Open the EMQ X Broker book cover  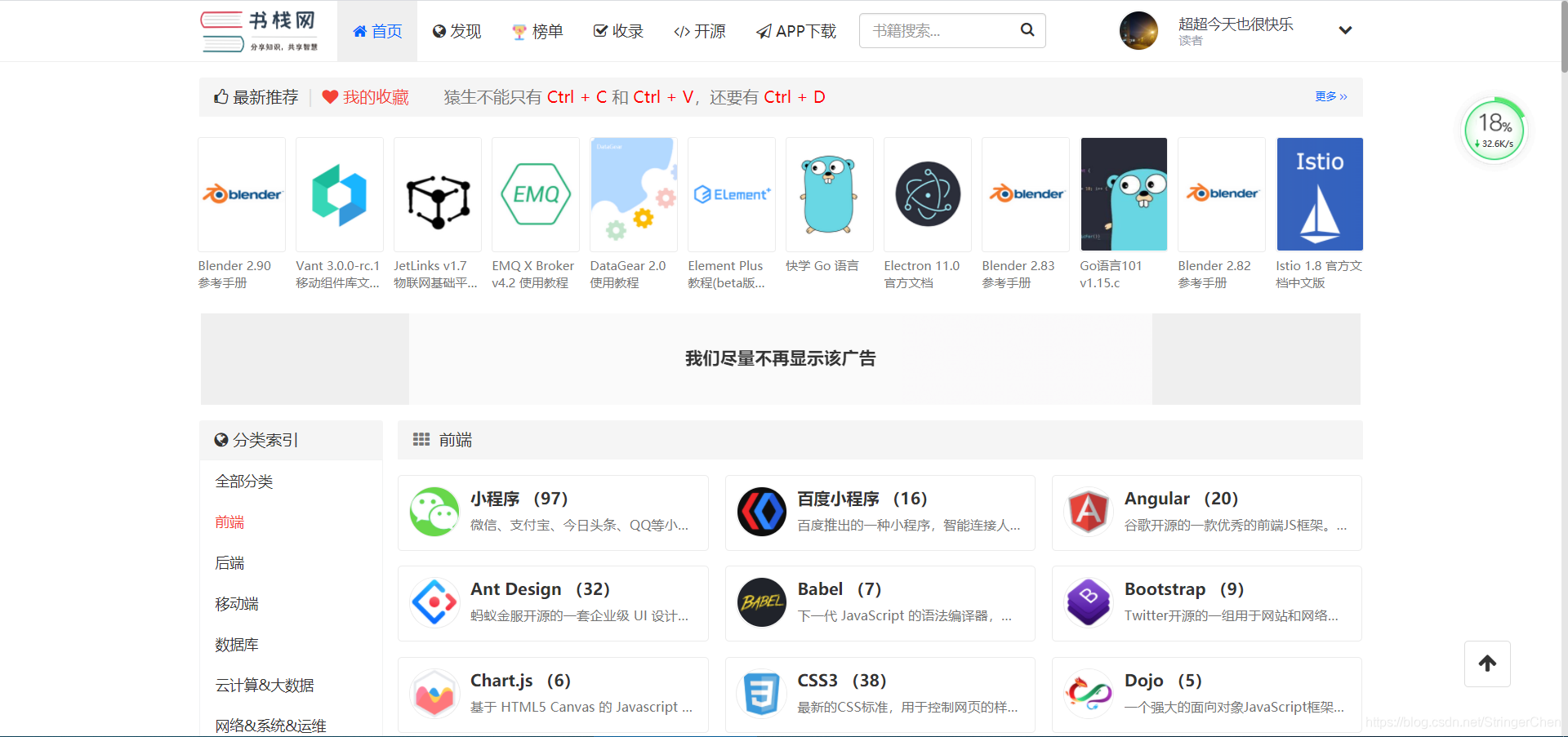[536, 194]
